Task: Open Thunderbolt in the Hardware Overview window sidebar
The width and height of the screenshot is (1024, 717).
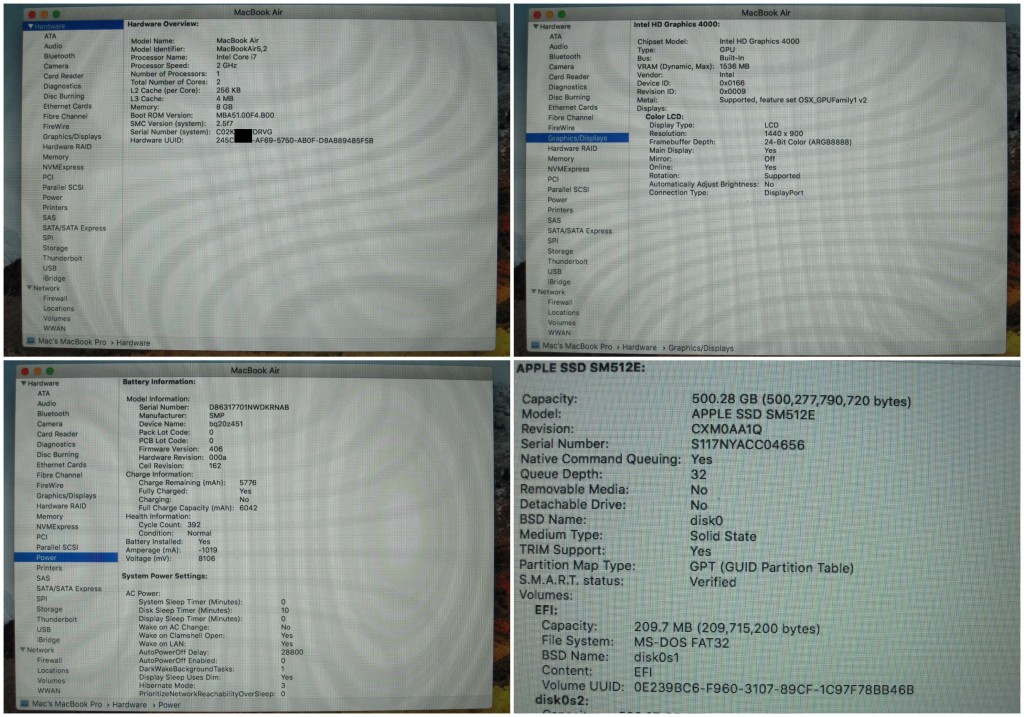Action: tap(62, 258)
